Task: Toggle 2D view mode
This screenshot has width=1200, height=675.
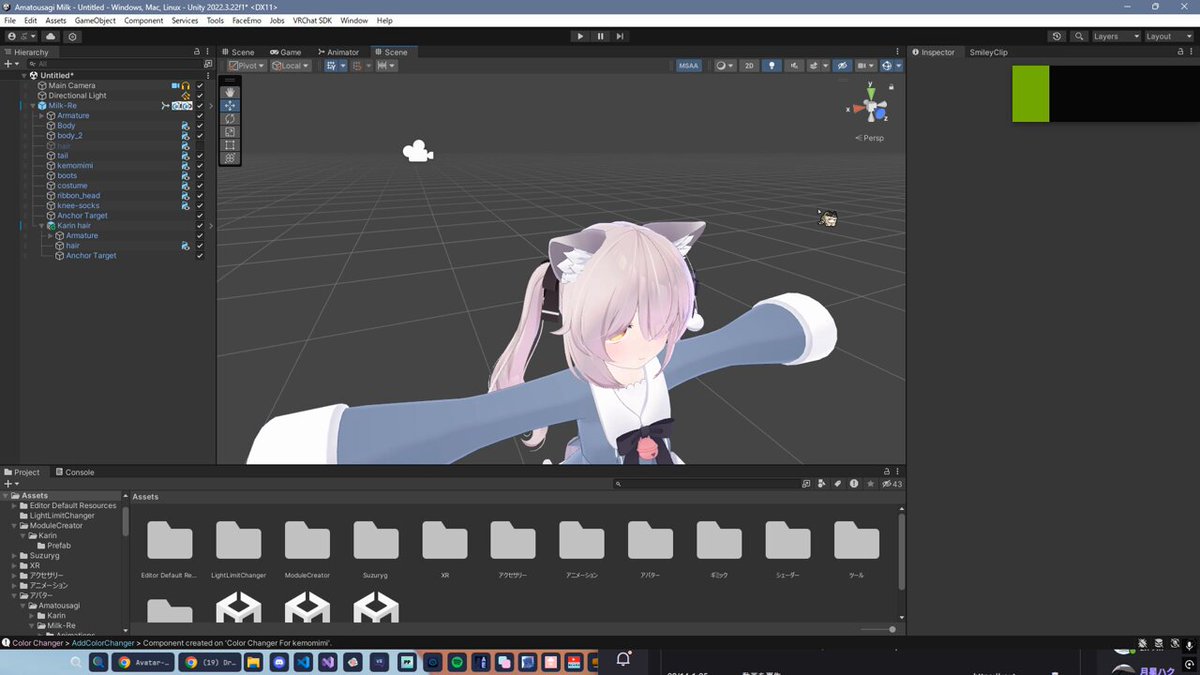Action: point(748,65)
